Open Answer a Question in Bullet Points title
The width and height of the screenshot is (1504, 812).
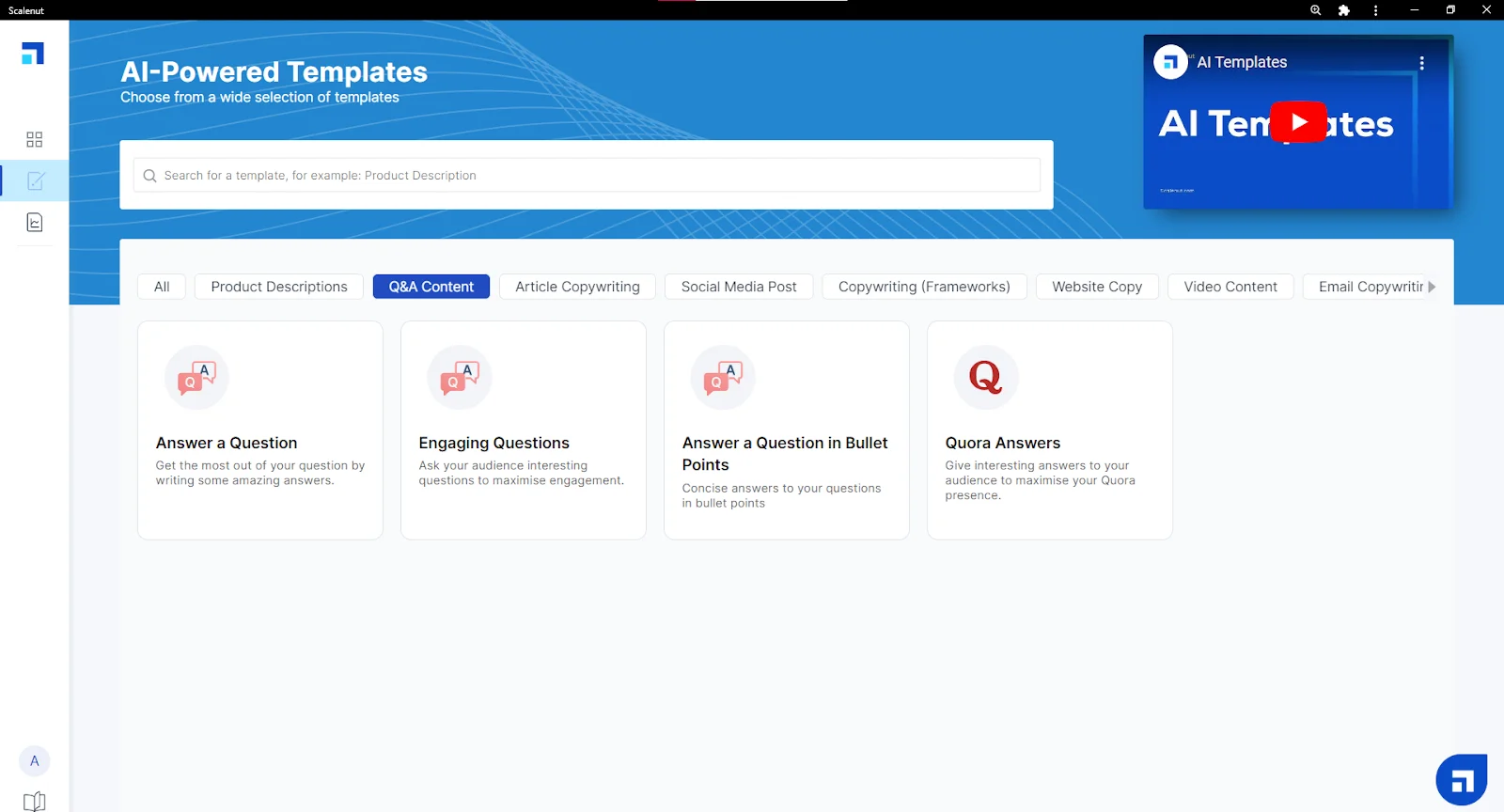785,454
